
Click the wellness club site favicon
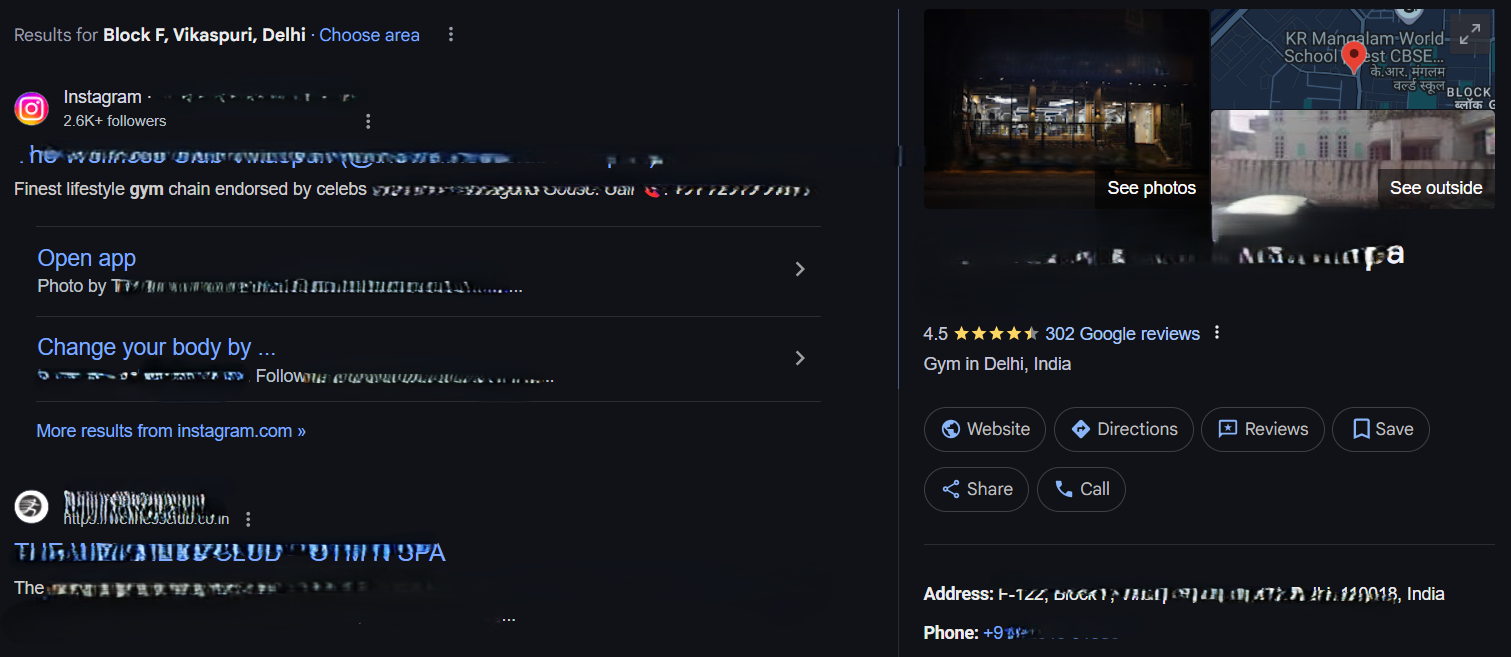(32, 507)
